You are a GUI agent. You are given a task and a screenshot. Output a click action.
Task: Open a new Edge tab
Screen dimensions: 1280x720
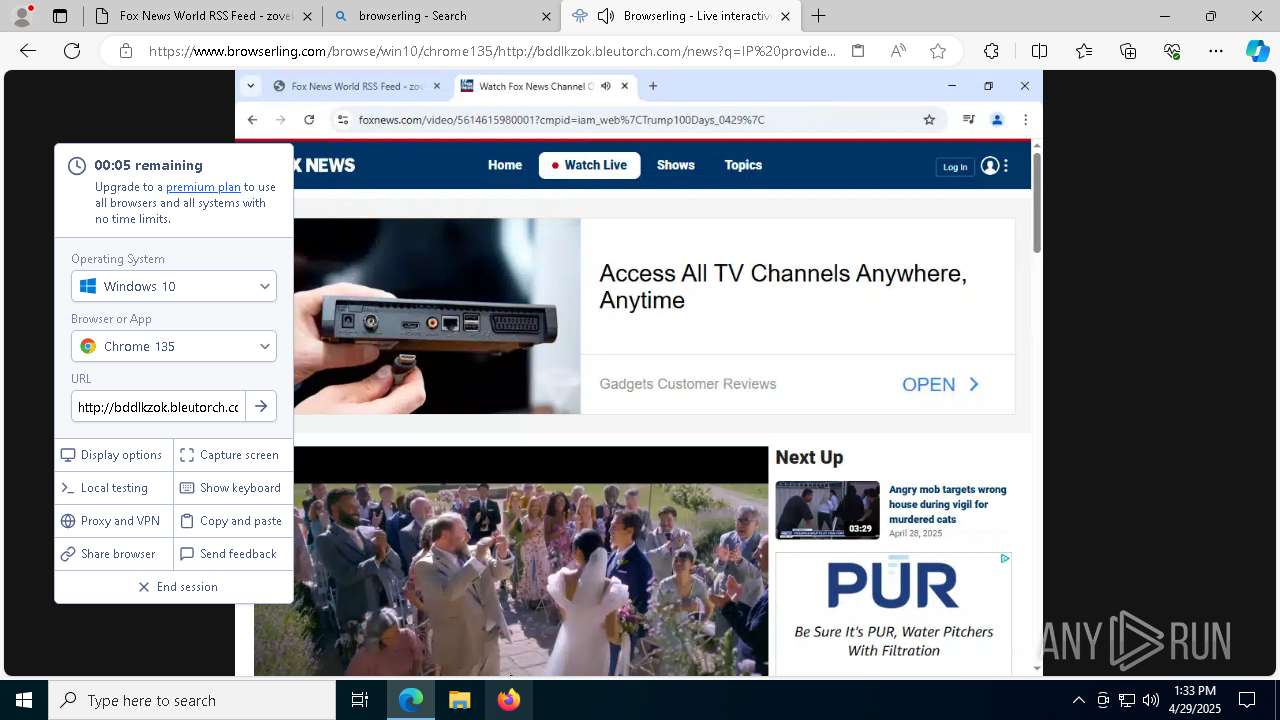point(819,16)
